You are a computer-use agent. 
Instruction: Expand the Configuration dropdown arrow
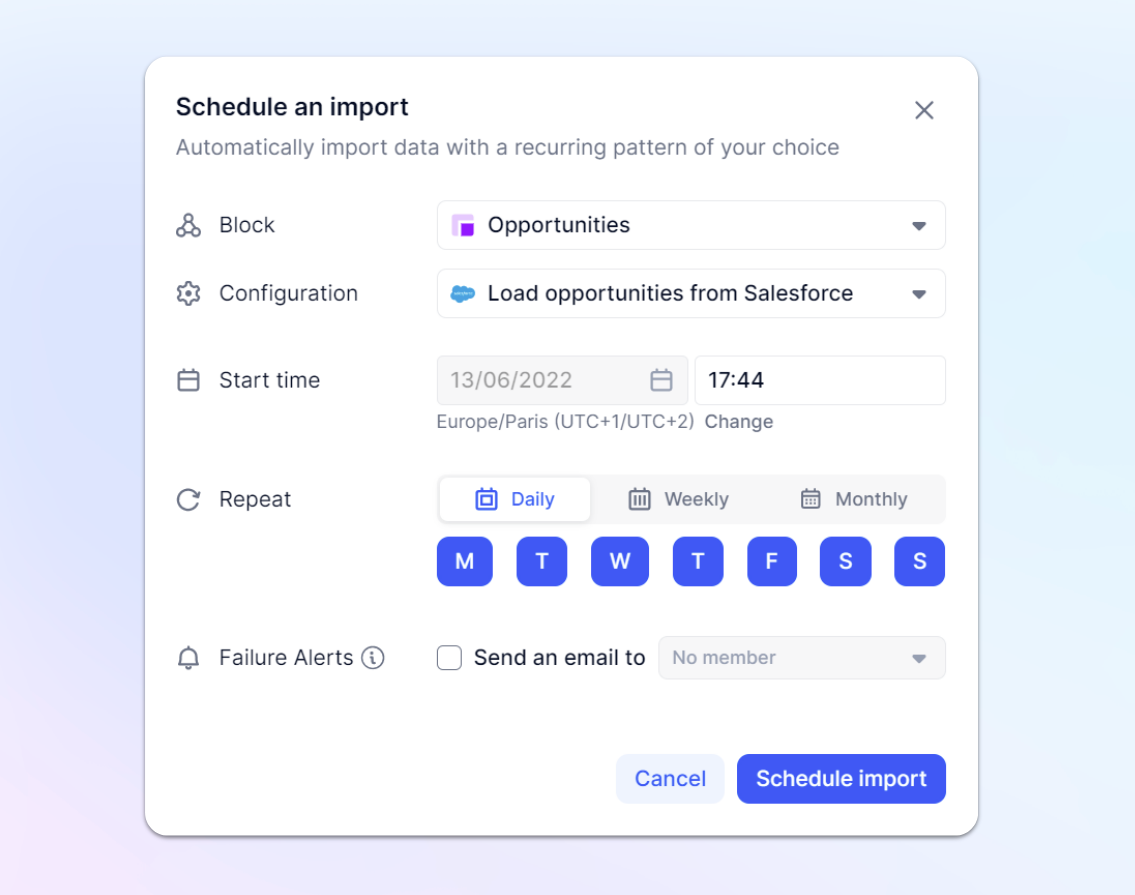[919, 294]
